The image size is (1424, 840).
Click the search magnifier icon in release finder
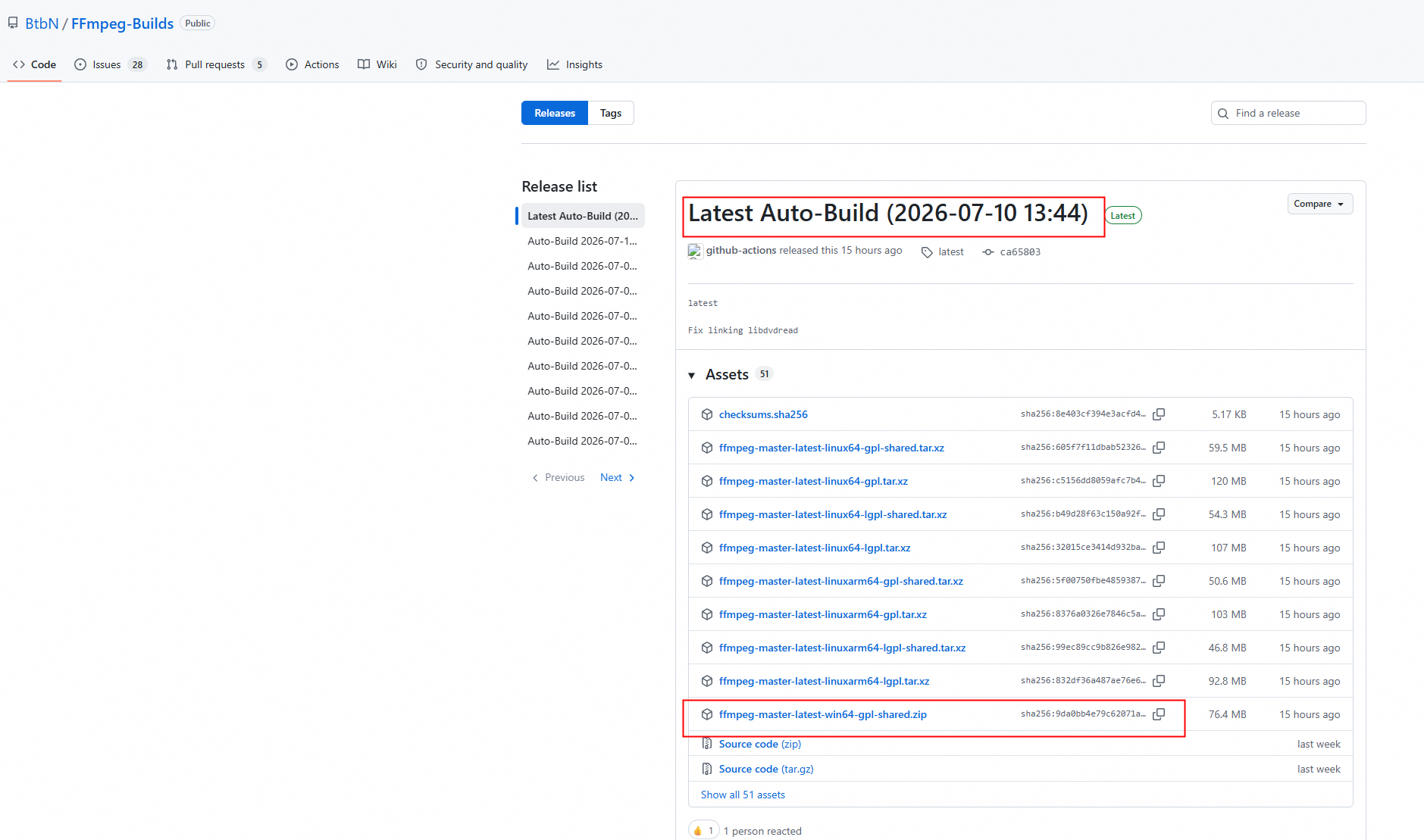1223,114
